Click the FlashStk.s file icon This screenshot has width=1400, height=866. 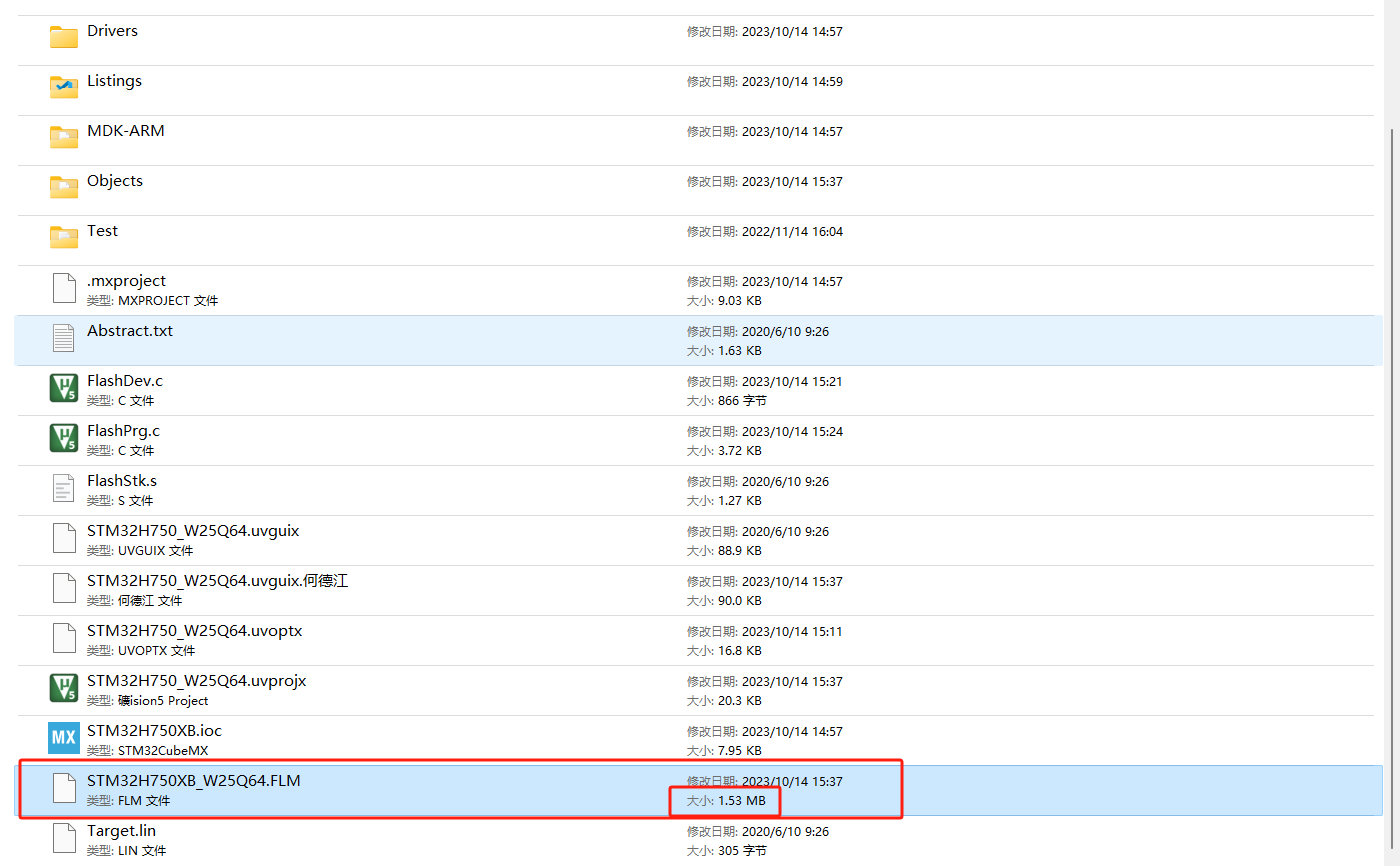point(64,488)
